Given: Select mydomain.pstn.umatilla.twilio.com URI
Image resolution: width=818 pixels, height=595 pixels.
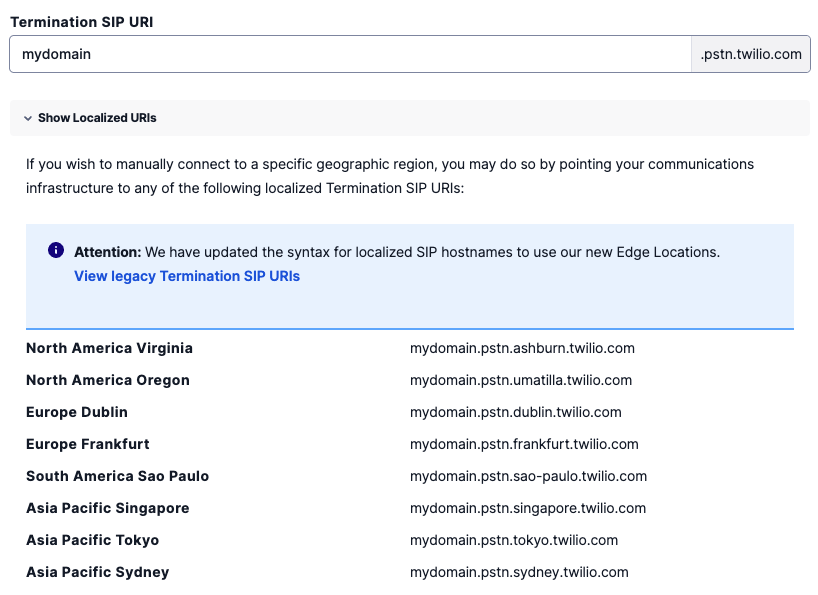Looking at the screenshot, I should click(521, 380).
